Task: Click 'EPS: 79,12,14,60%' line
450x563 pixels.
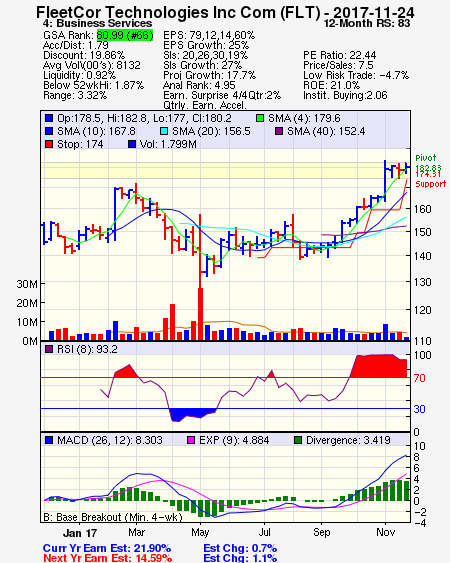Action: coord(209,35)
